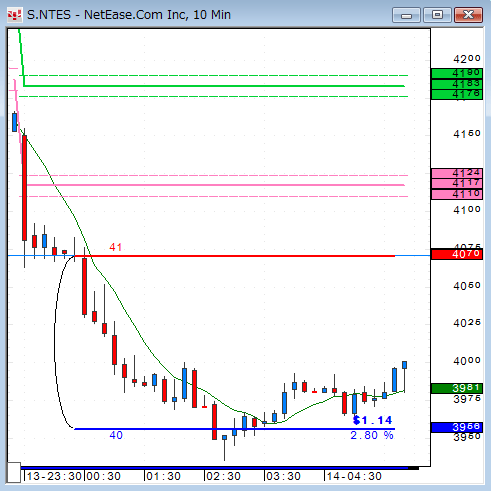Select the red 4070 price marker
The height and width of the screenshot is (491, 491).
[457, 254]
